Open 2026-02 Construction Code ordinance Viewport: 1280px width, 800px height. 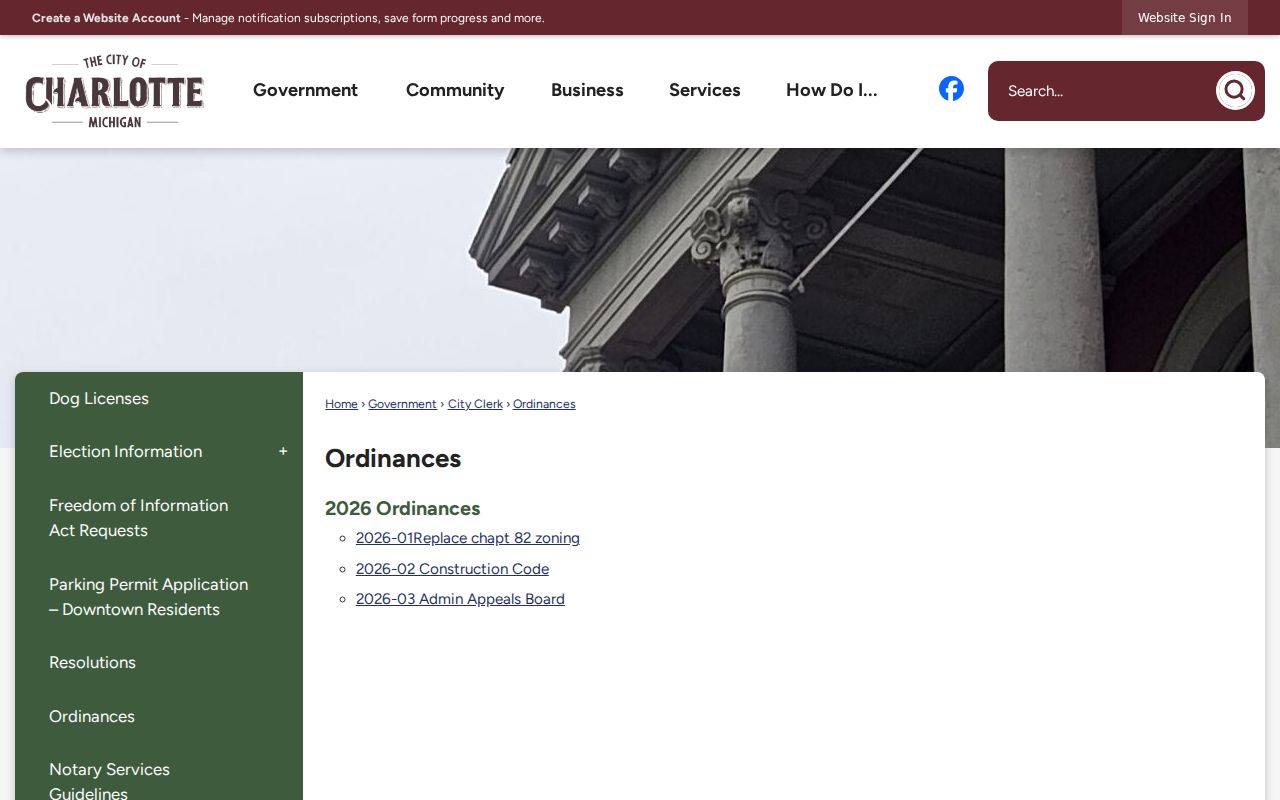click(x=452, y=569)
